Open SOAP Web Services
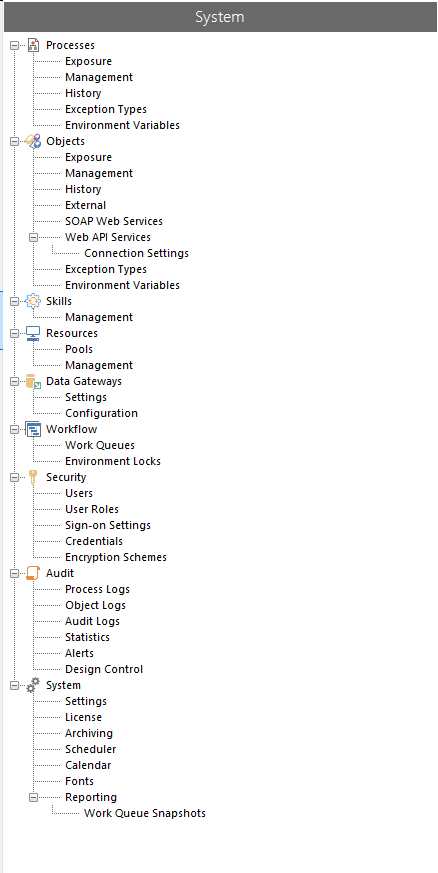 [x=114, y=221]
